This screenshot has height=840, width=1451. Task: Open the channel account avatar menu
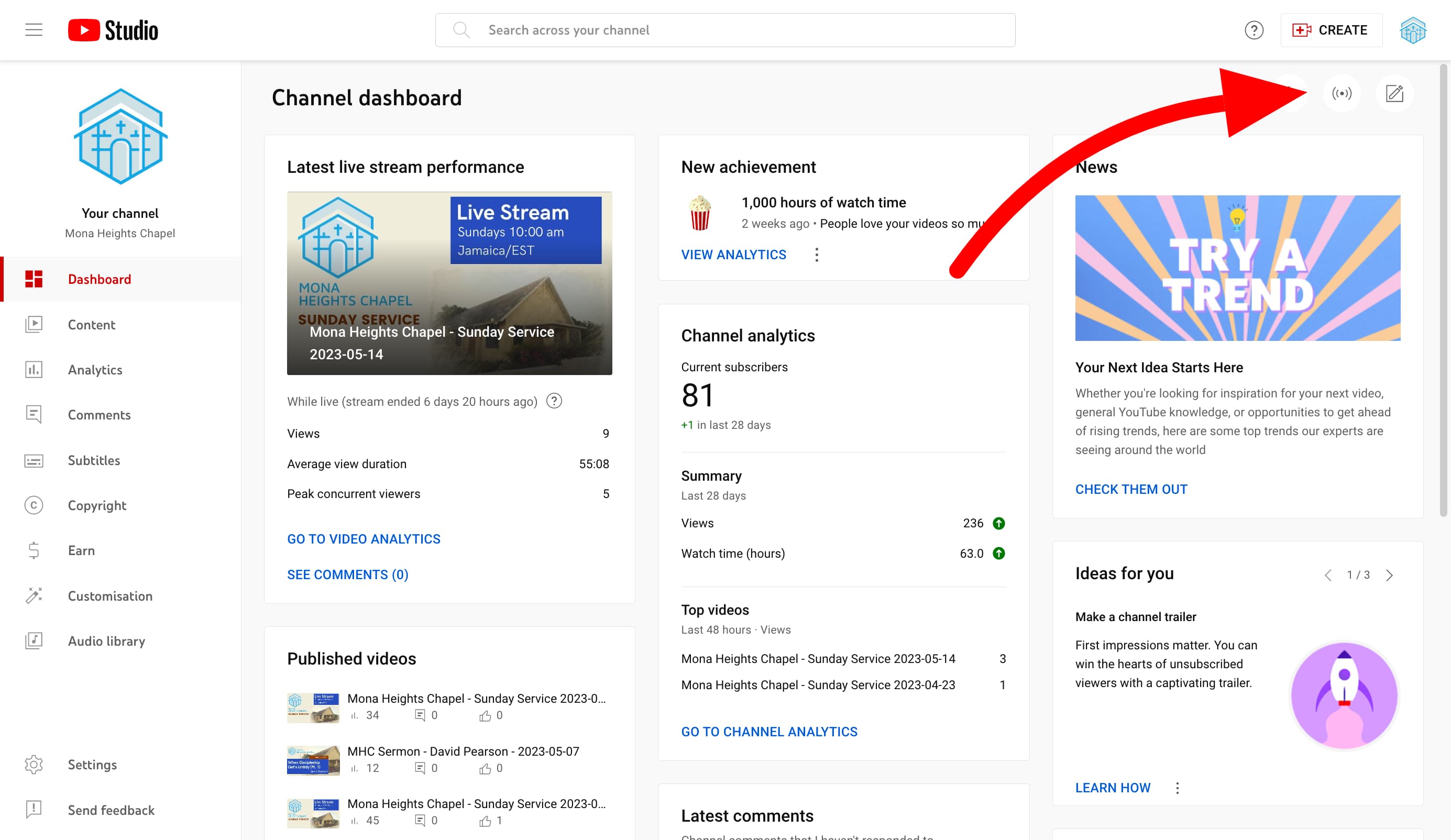pos(1412,30)
